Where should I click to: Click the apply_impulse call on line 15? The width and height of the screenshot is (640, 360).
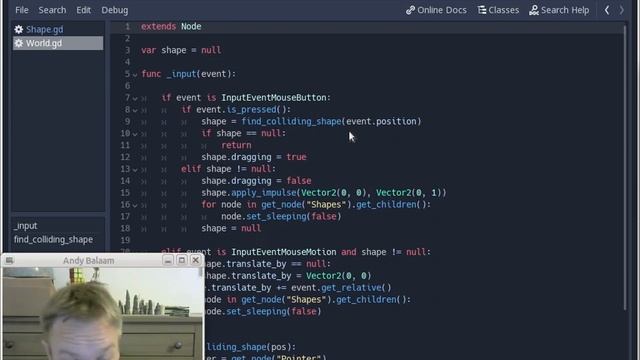(x=264, y=193)
